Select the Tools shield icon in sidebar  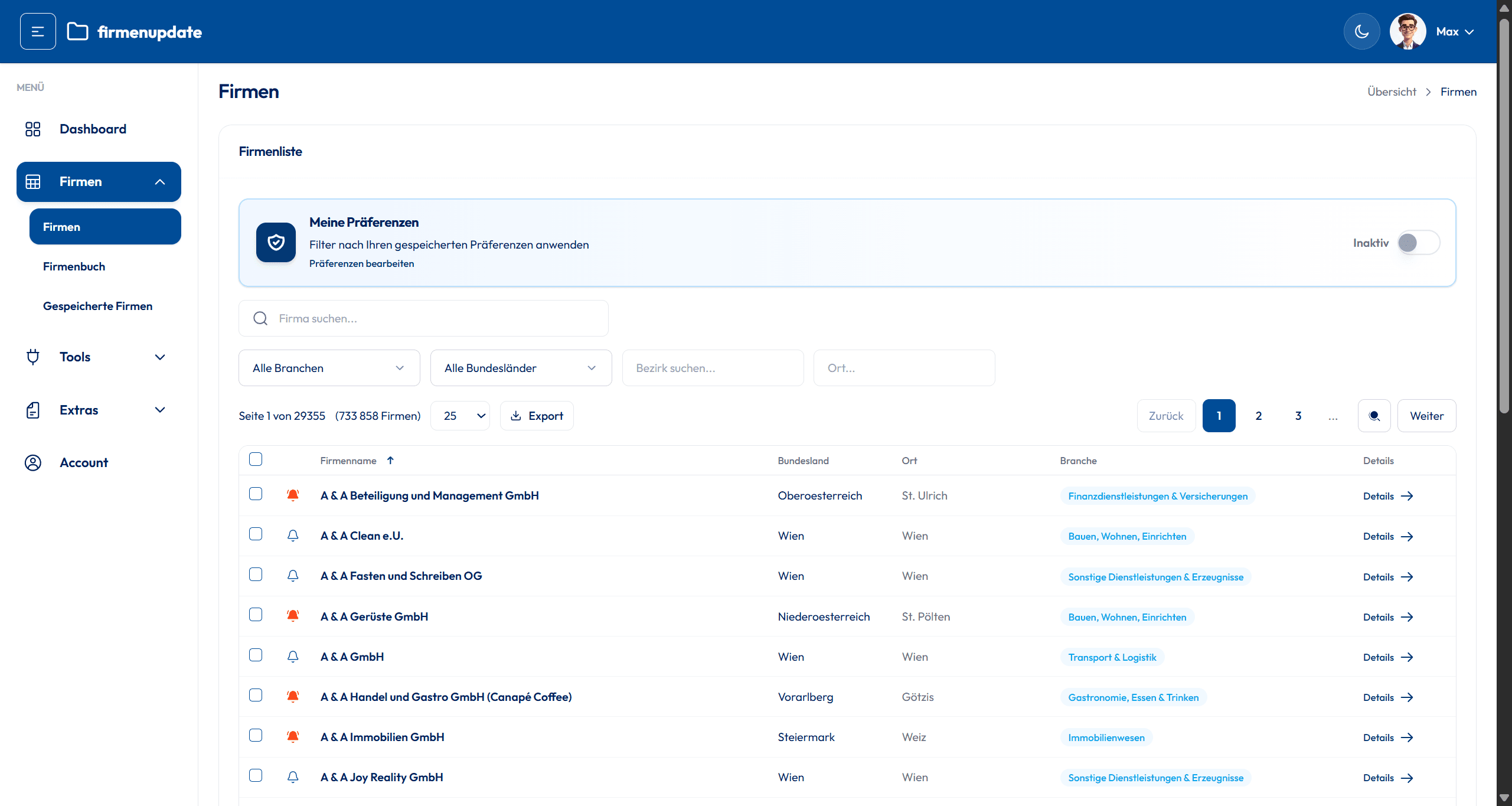tap(33, 357)
